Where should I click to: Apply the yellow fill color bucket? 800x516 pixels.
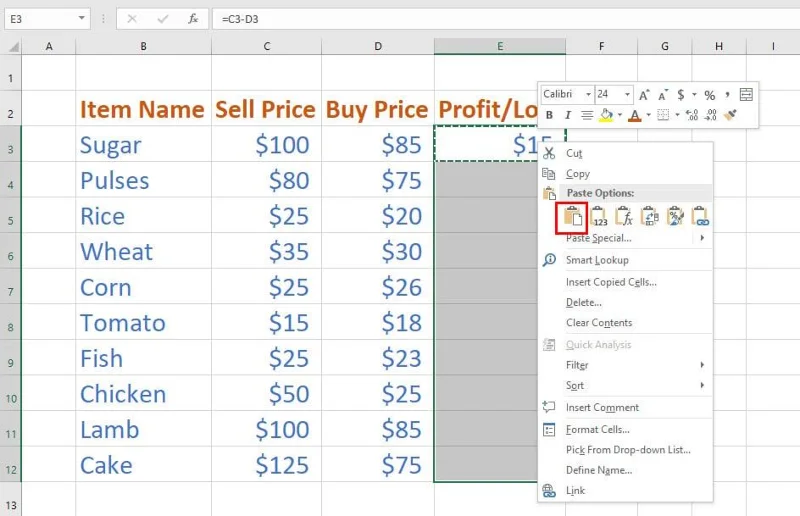click(x=606, y=115)
